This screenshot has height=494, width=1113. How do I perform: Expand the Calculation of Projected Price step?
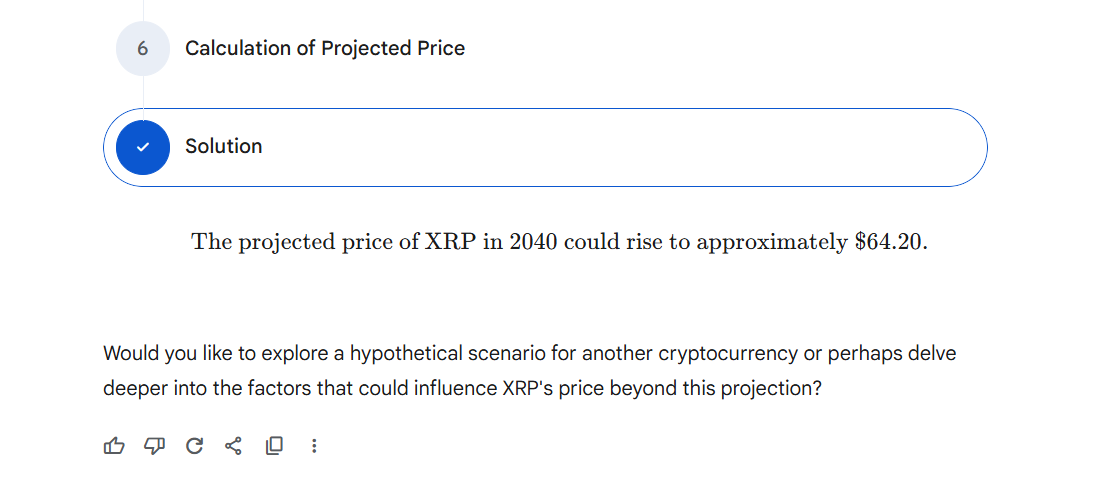pos(324,48)
